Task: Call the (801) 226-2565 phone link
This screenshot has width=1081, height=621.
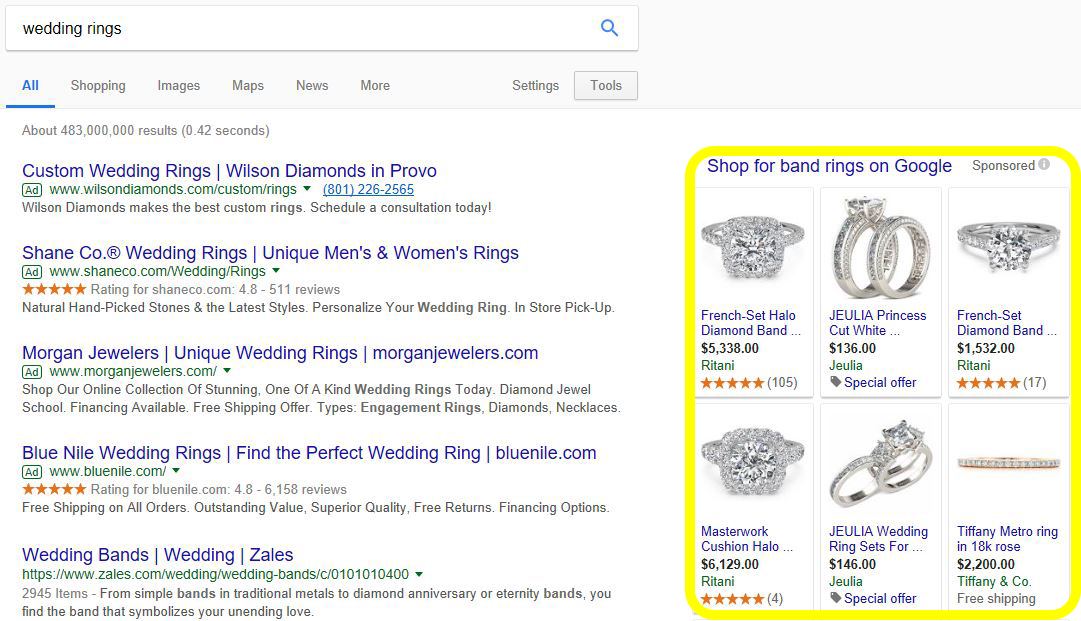Action: point(368,190)
